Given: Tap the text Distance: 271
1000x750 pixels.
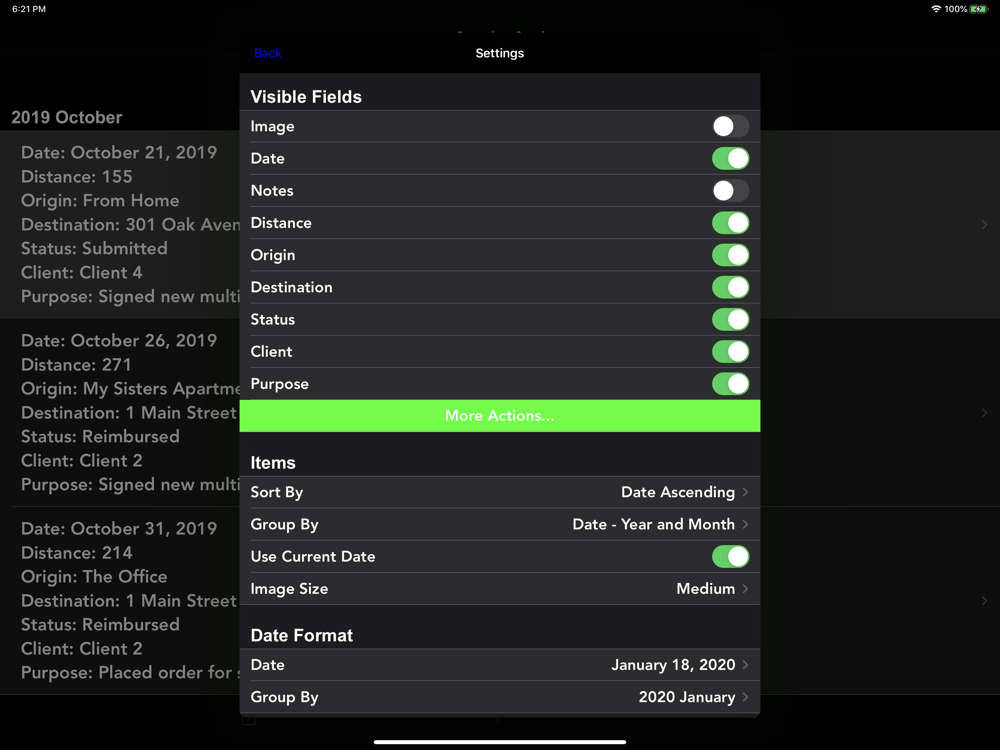Looking at the screenshot, I should click(x=77, y=365).
